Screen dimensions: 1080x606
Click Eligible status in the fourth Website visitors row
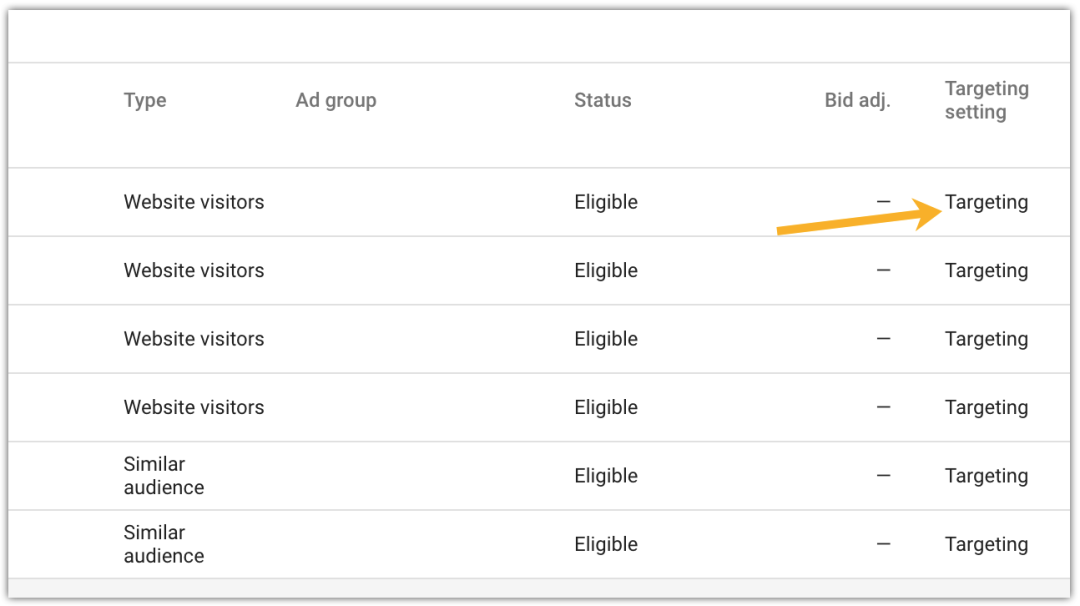[x=606, y=408]
